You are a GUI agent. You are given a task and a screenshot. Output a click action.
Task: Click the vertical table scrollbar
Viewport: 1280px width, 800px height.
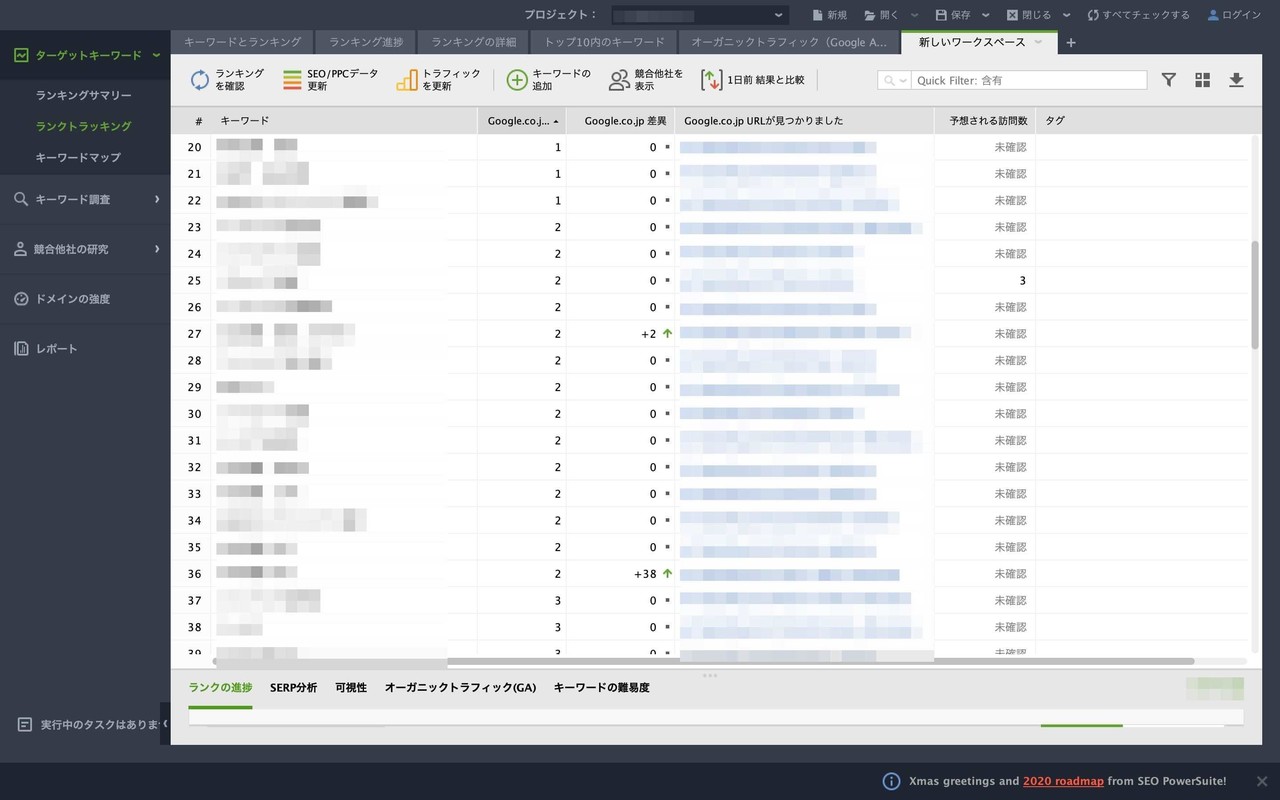pos(1255,295)
